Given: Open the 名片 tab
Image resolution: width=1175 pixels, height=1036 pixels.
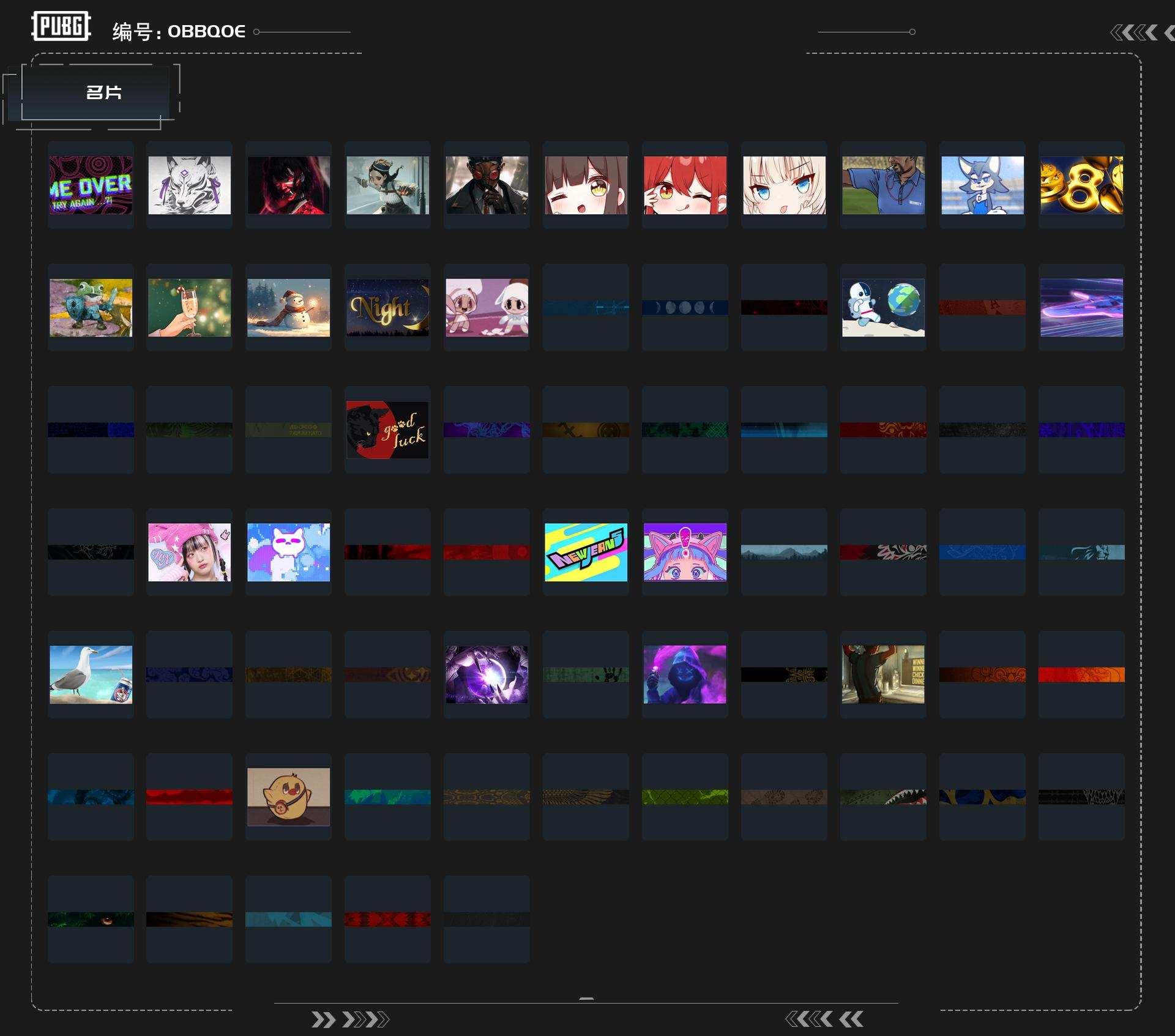Looking at the screenshot, I should (x=103, y=92).
